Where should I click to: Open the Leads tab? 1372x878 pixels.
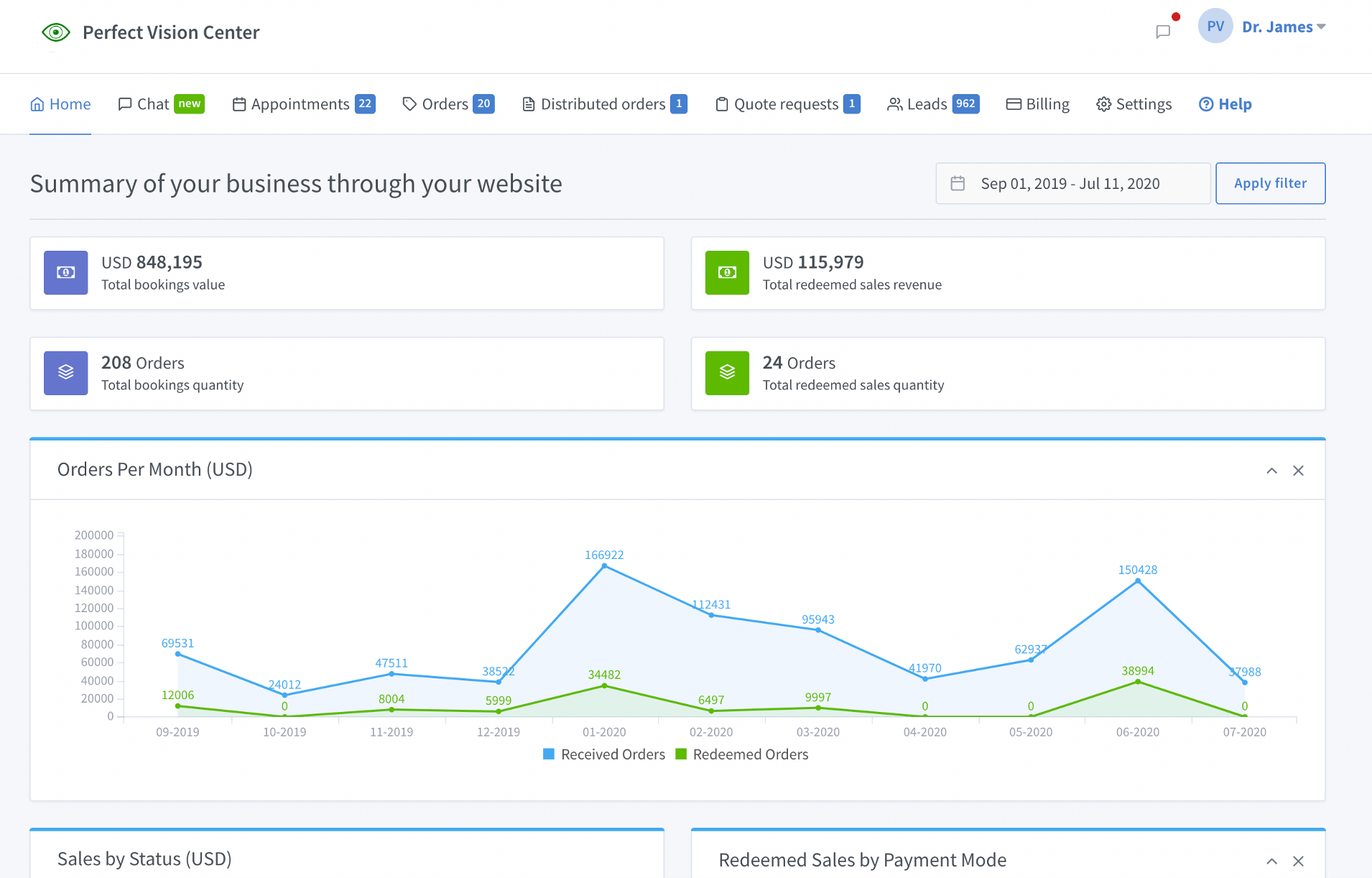[933, 104]
